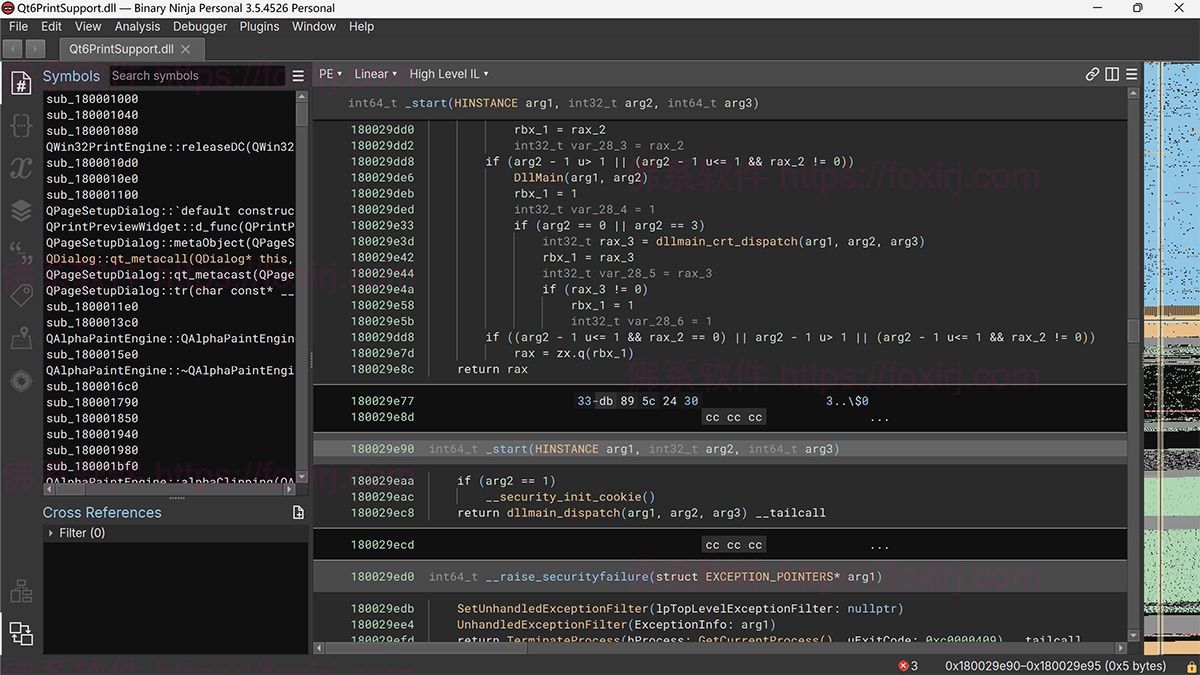Open the Stack layers sidebar icon
Screen dimensions: 1200x675
[x=21, y=211]
